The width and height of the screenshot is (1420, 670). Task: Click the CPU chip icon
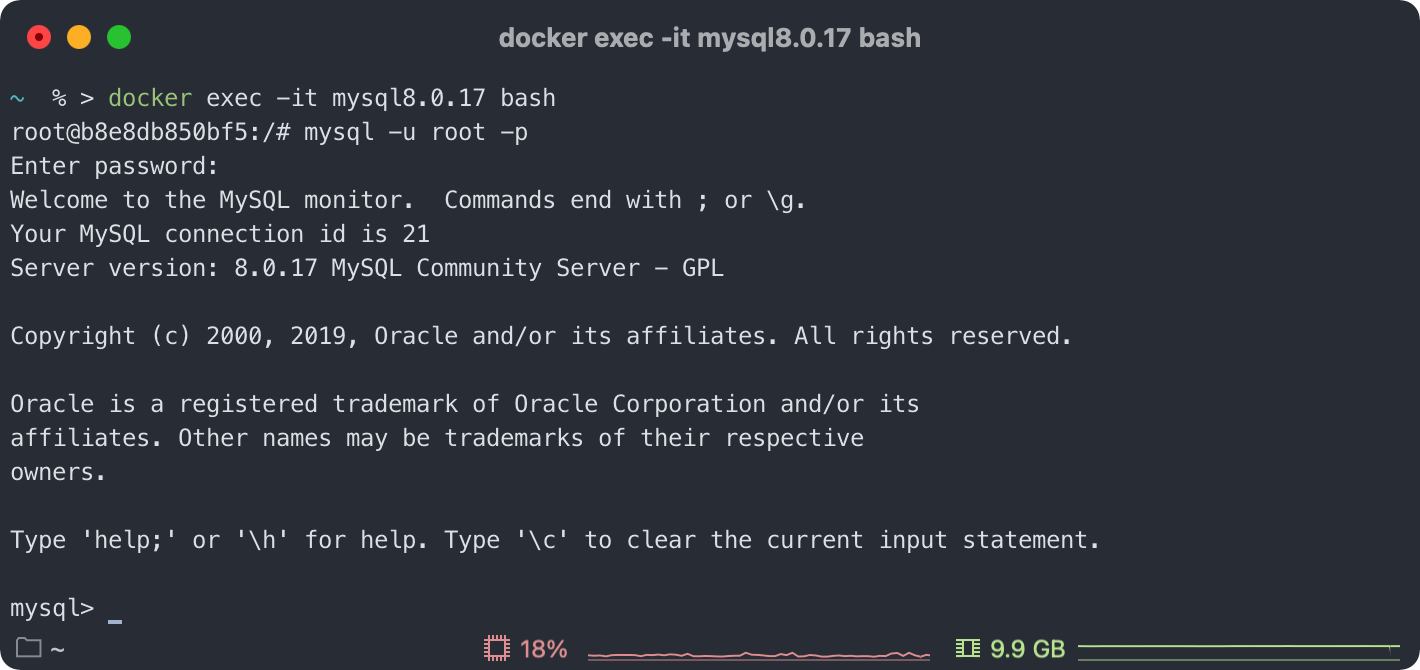[496, 648]
